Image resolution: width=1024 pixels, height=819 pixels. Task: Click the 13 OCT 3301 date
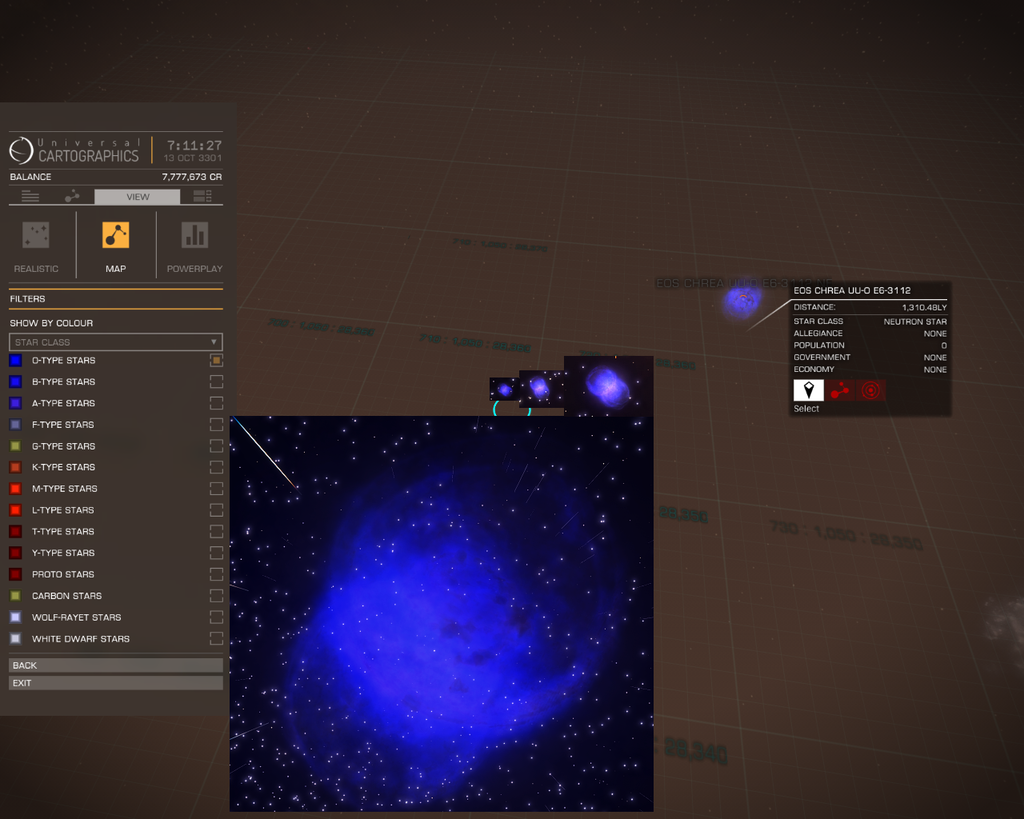tap(193, 158)
